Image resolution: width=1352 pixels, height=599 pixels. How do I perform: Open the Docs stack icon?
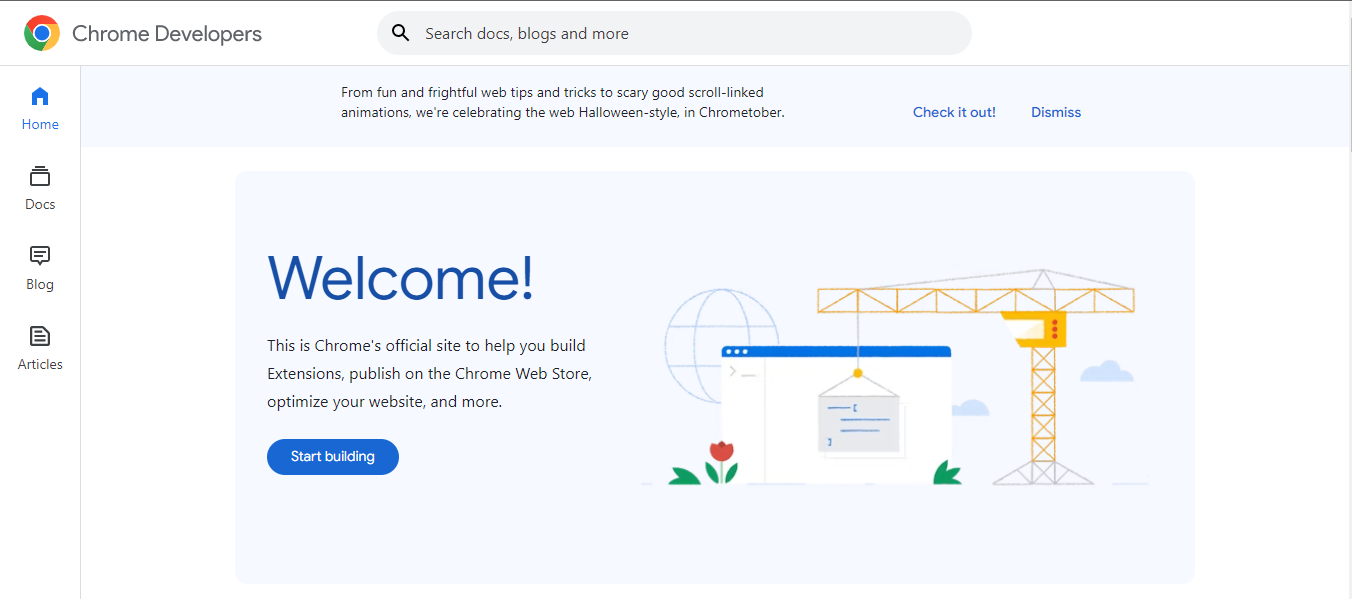click(40, 176)
